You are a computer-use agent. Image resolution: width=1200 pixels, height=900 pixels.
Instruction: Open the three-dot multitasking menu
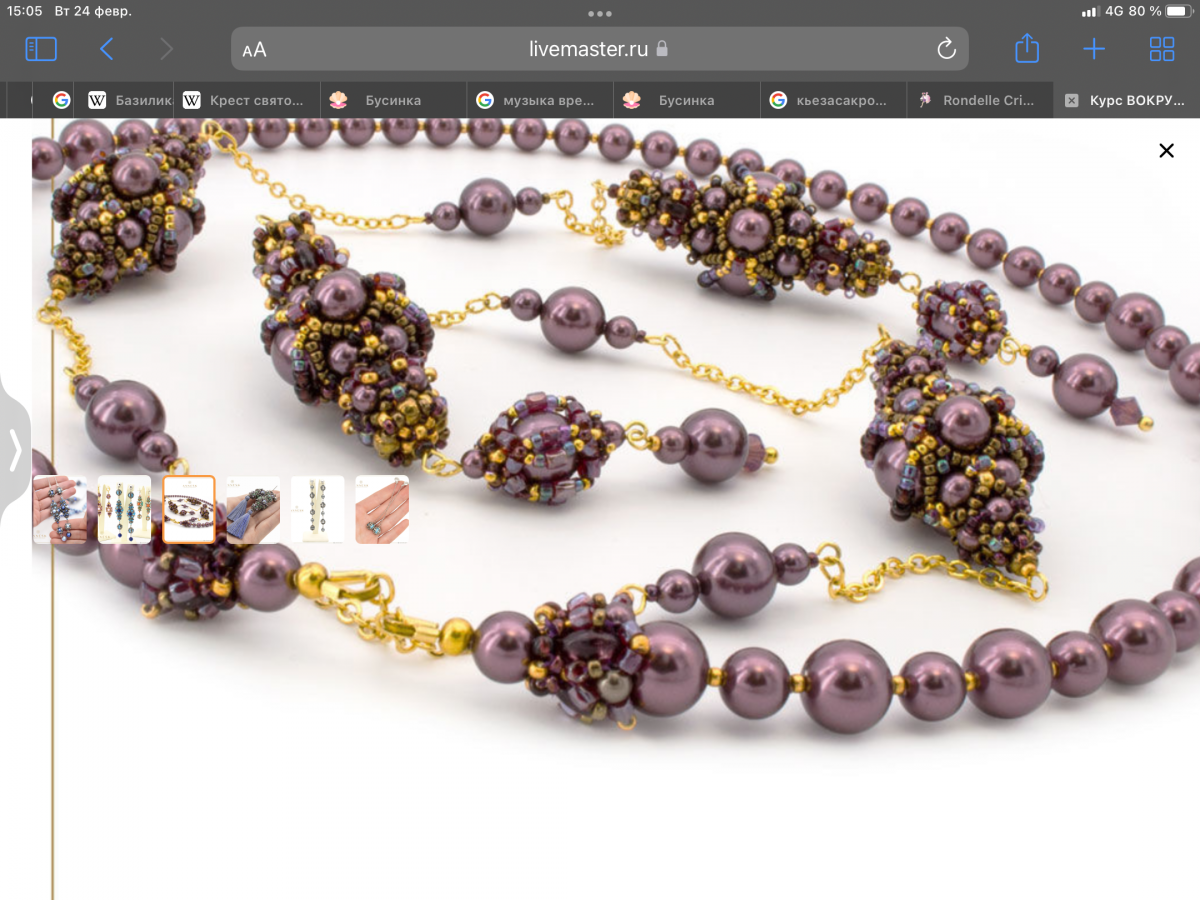point(600,14)
